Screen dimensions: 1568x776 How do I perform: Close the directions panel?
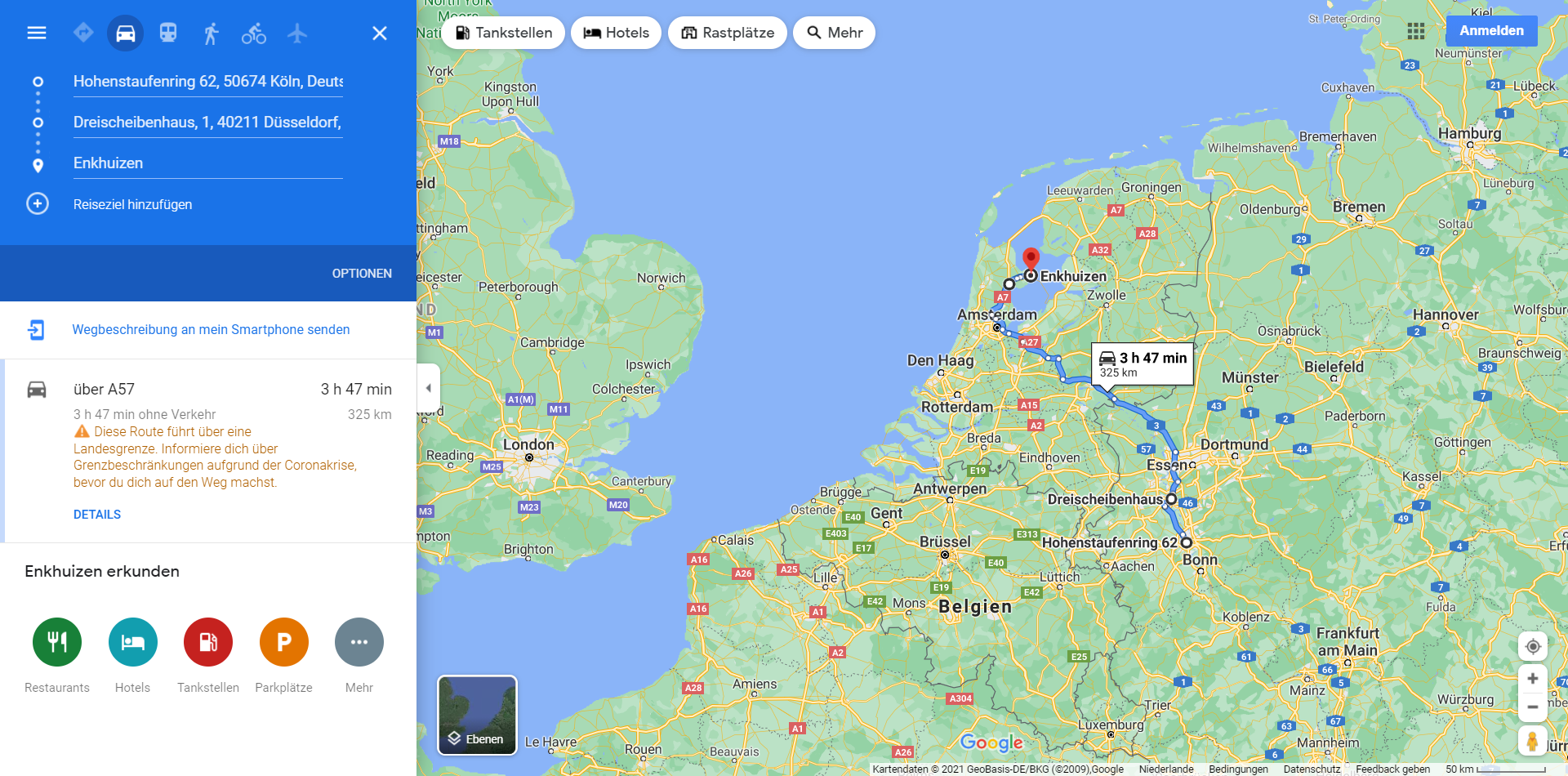(380, 33)
